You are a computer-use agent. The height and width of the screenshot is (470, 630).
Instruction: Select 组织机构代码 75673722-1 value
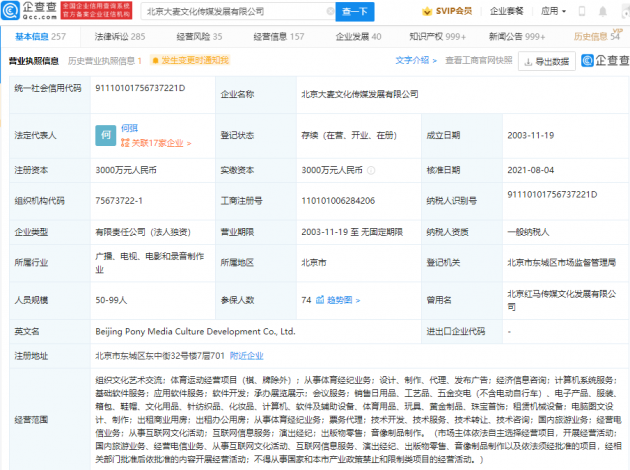click(x=119, y=201)
